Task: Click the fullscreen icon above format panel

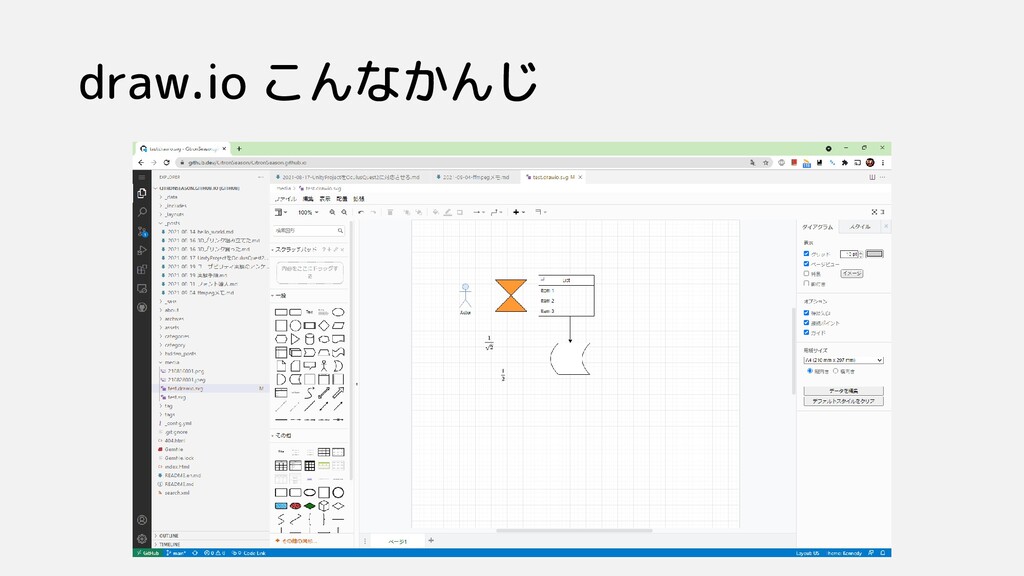Action: pos(874,212)
